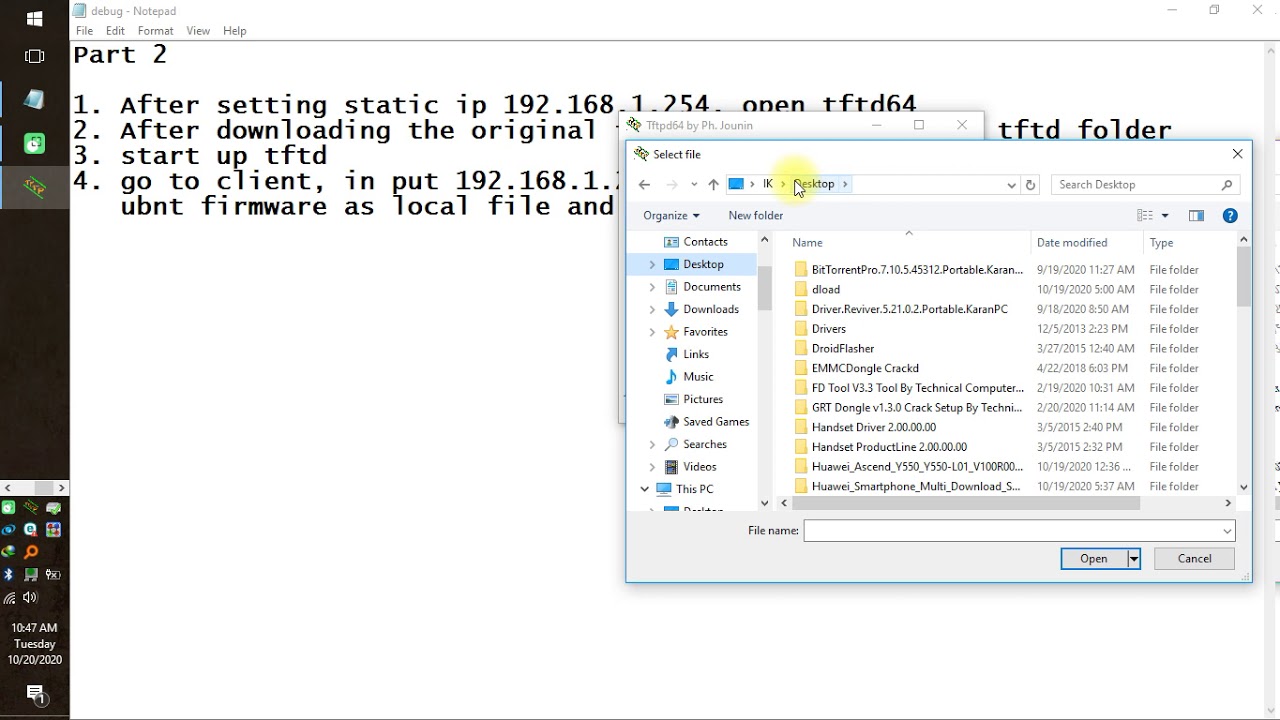This screenshot has height=720, width=1280.
Task: Open the Action Center notifications icon
Action: [x=35, y=693]
